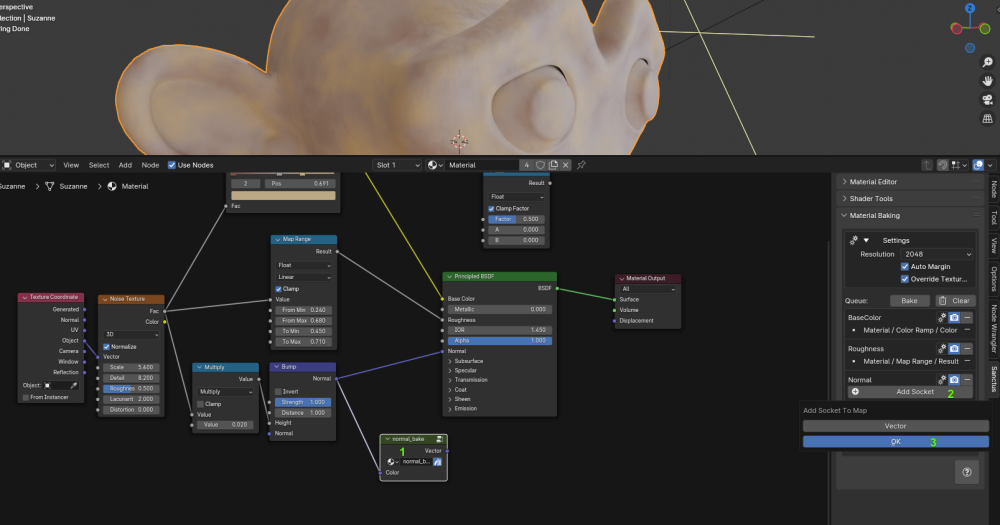Open Noise Texture 3D dimensions dropdown

(131, 334)
